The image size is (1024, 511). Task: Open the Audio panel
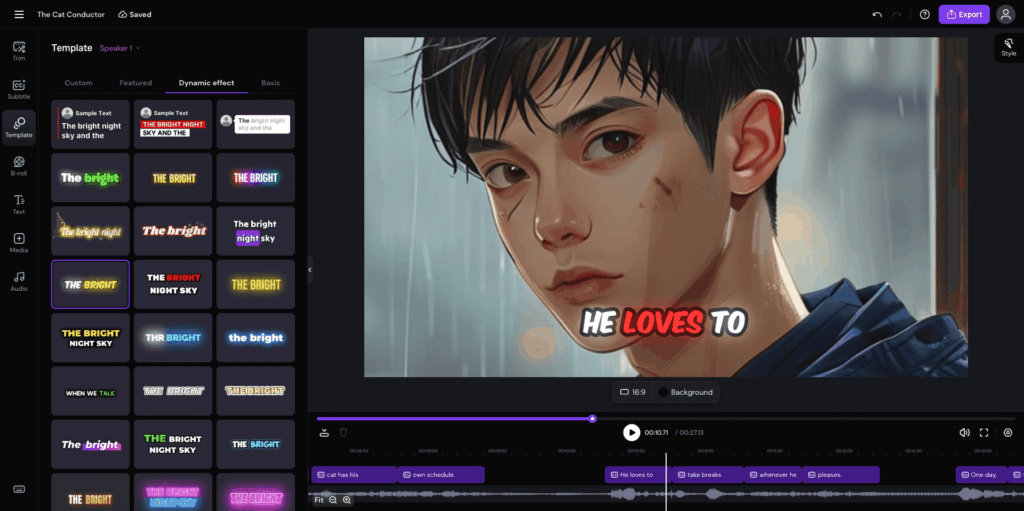(18, 281)
